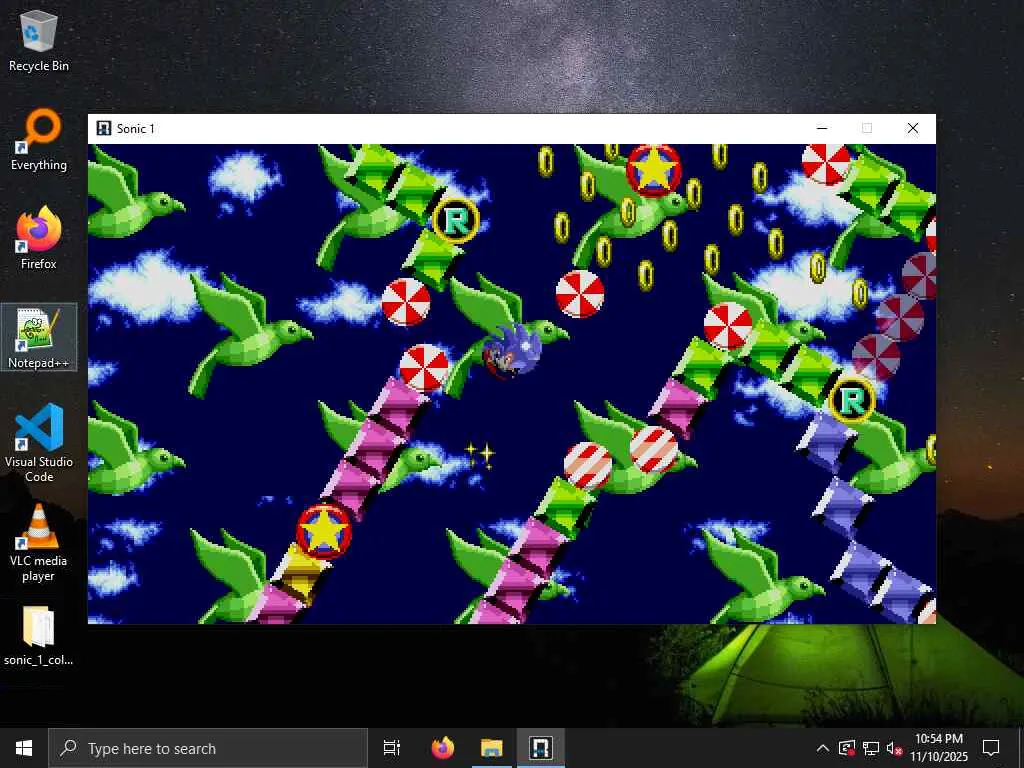Viewport: 1024px width, 768px height.
Task: Select the sonic_1_col... folder on desktop
Action: [39, 636]
